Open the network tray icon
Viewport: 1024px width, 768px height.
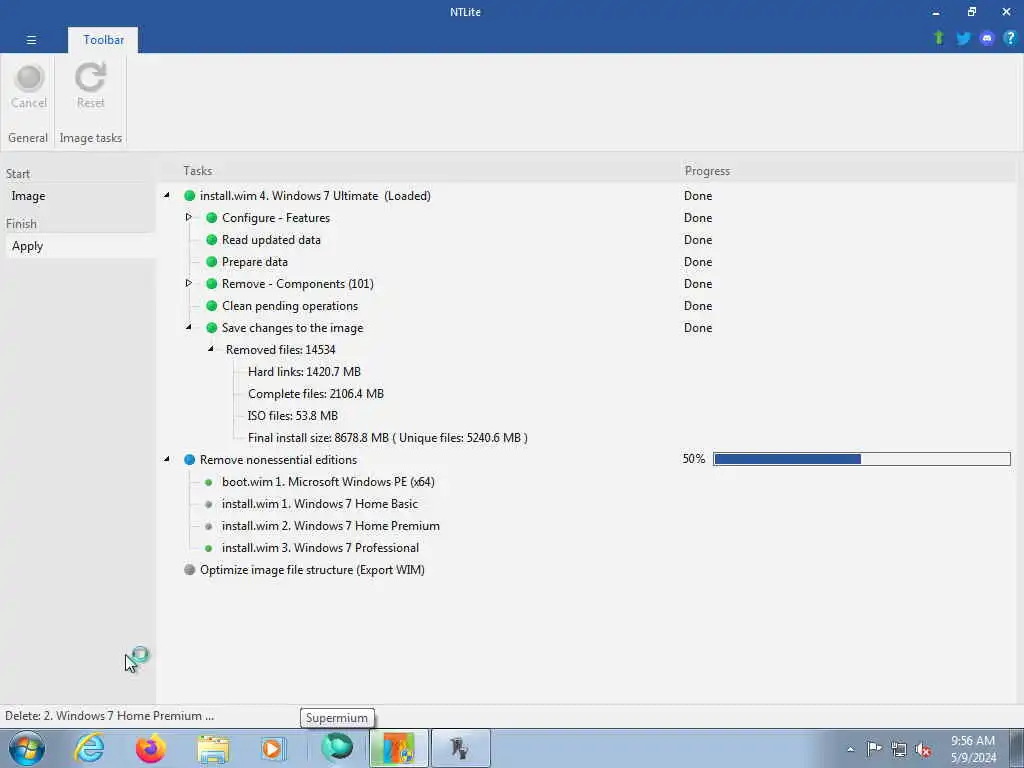(x=899, y=750)
